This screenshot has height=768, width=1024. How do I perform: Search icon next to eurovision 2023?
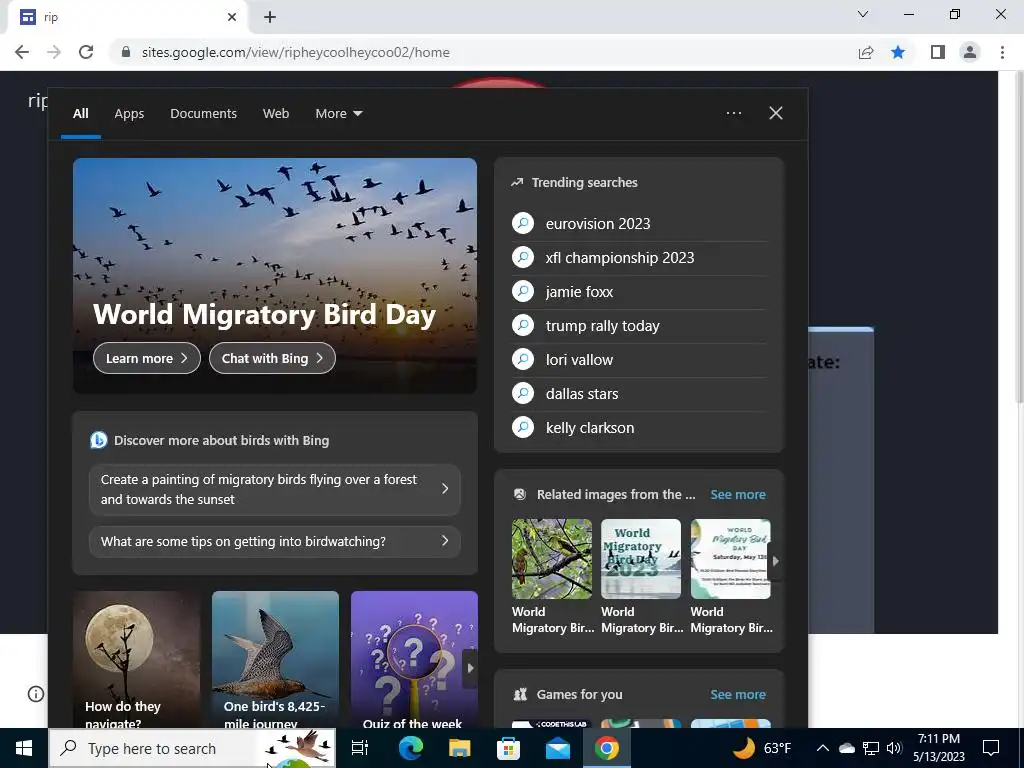pyautogui.click(x=522, y=223)
